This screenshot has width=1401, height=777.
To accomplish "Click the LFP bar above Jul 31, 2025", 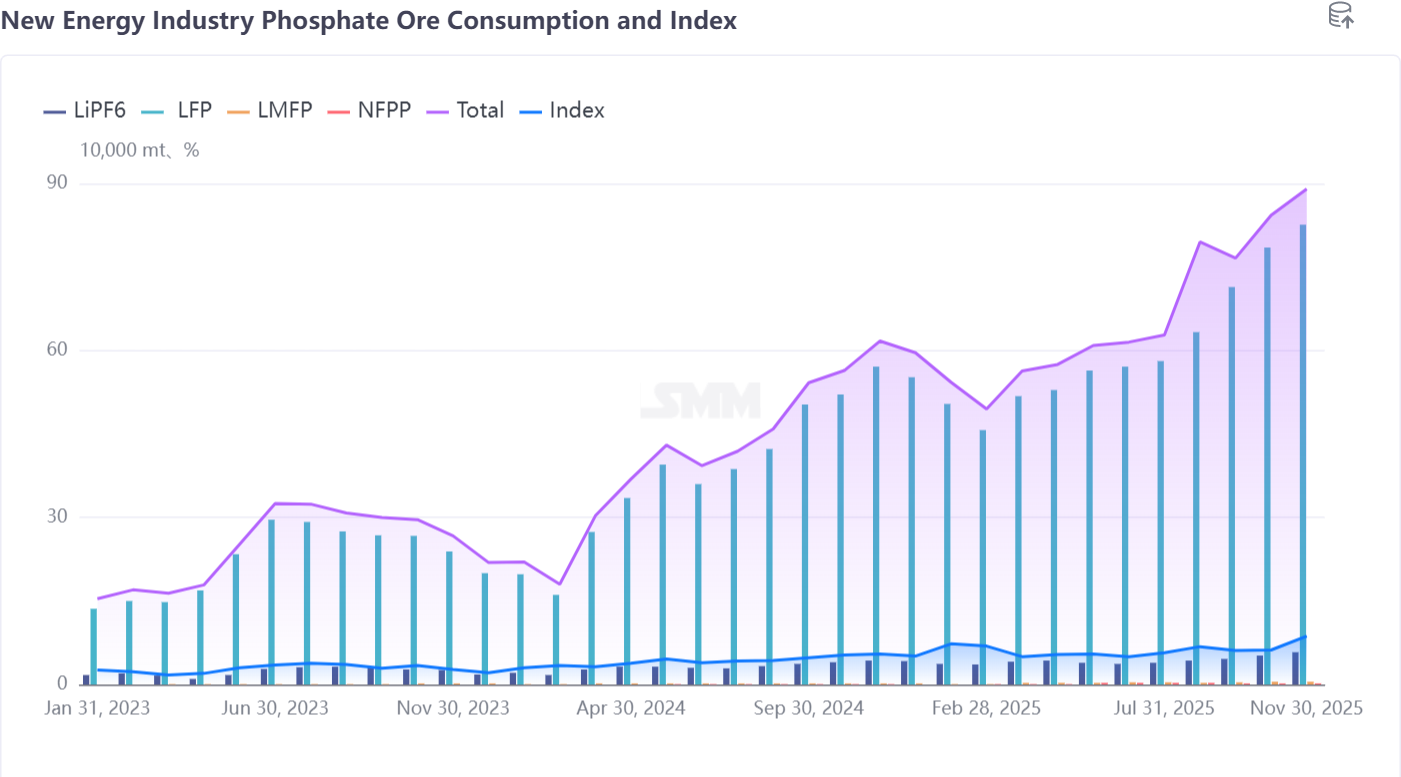I will [1161, 520].
